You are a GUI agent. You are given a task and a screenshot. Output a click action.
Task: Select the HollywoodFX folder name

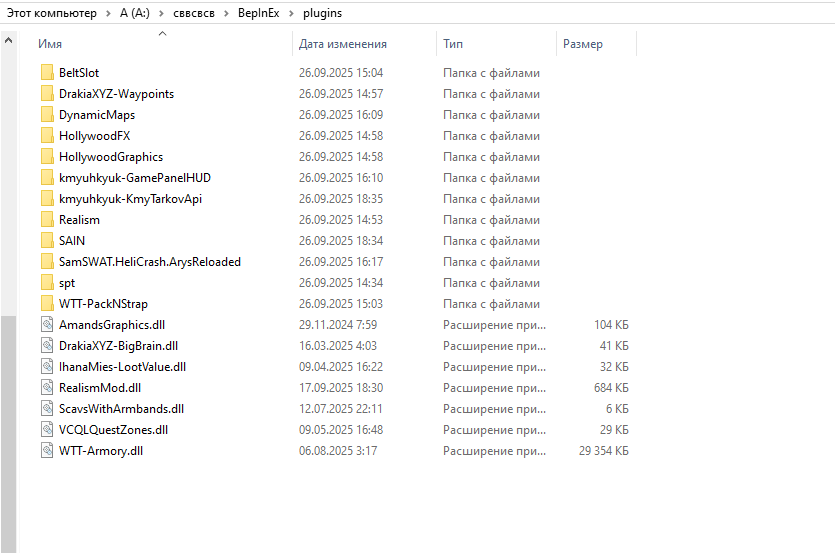(x=94, y=136)
